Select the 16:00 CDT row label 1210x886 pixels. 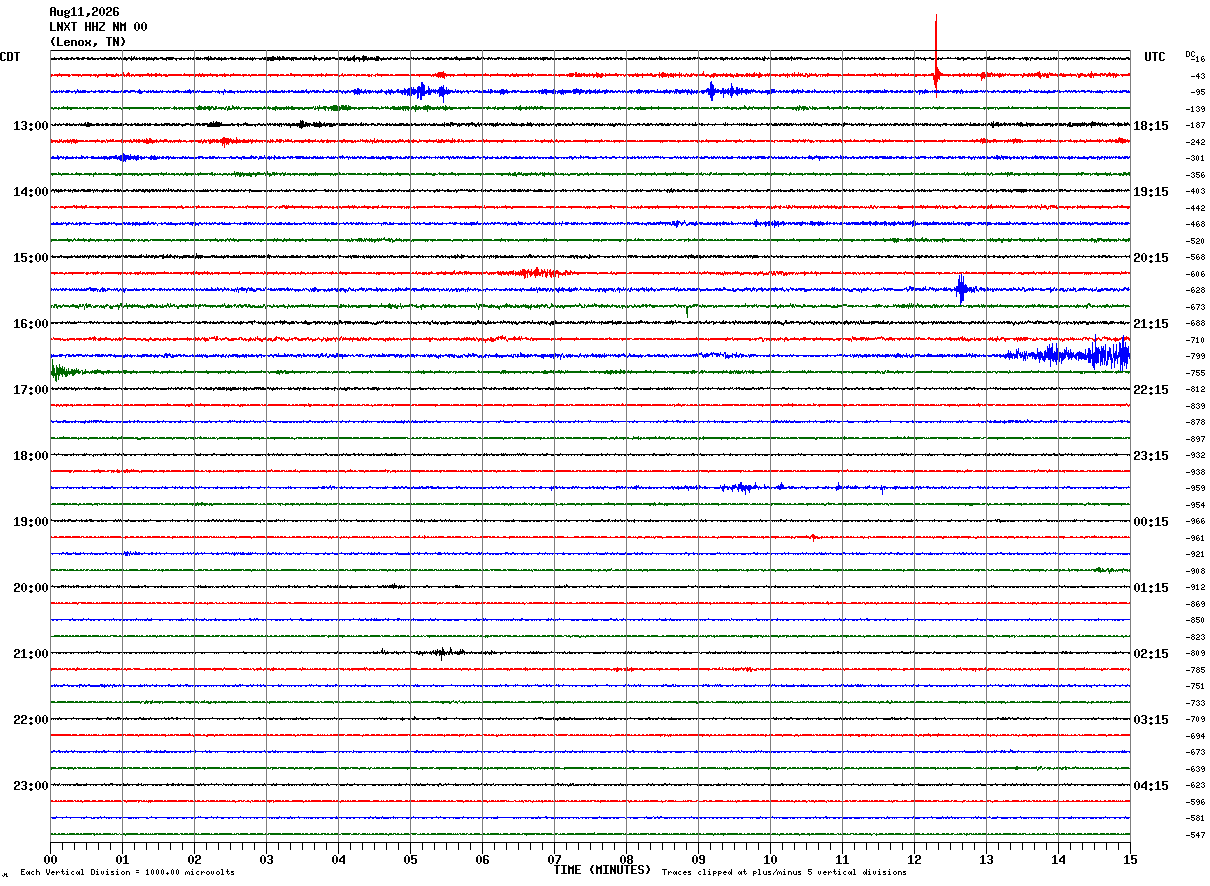(31, 324)
